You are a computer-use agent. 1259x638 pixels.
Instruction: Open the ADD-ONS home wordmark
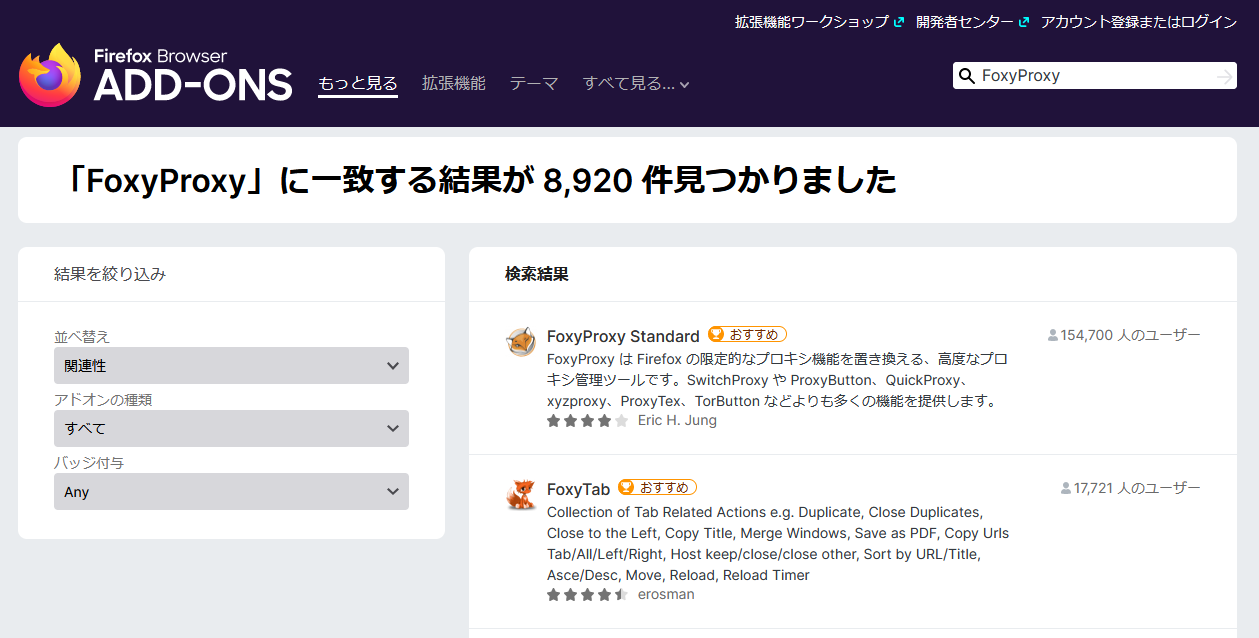(193, 85)
